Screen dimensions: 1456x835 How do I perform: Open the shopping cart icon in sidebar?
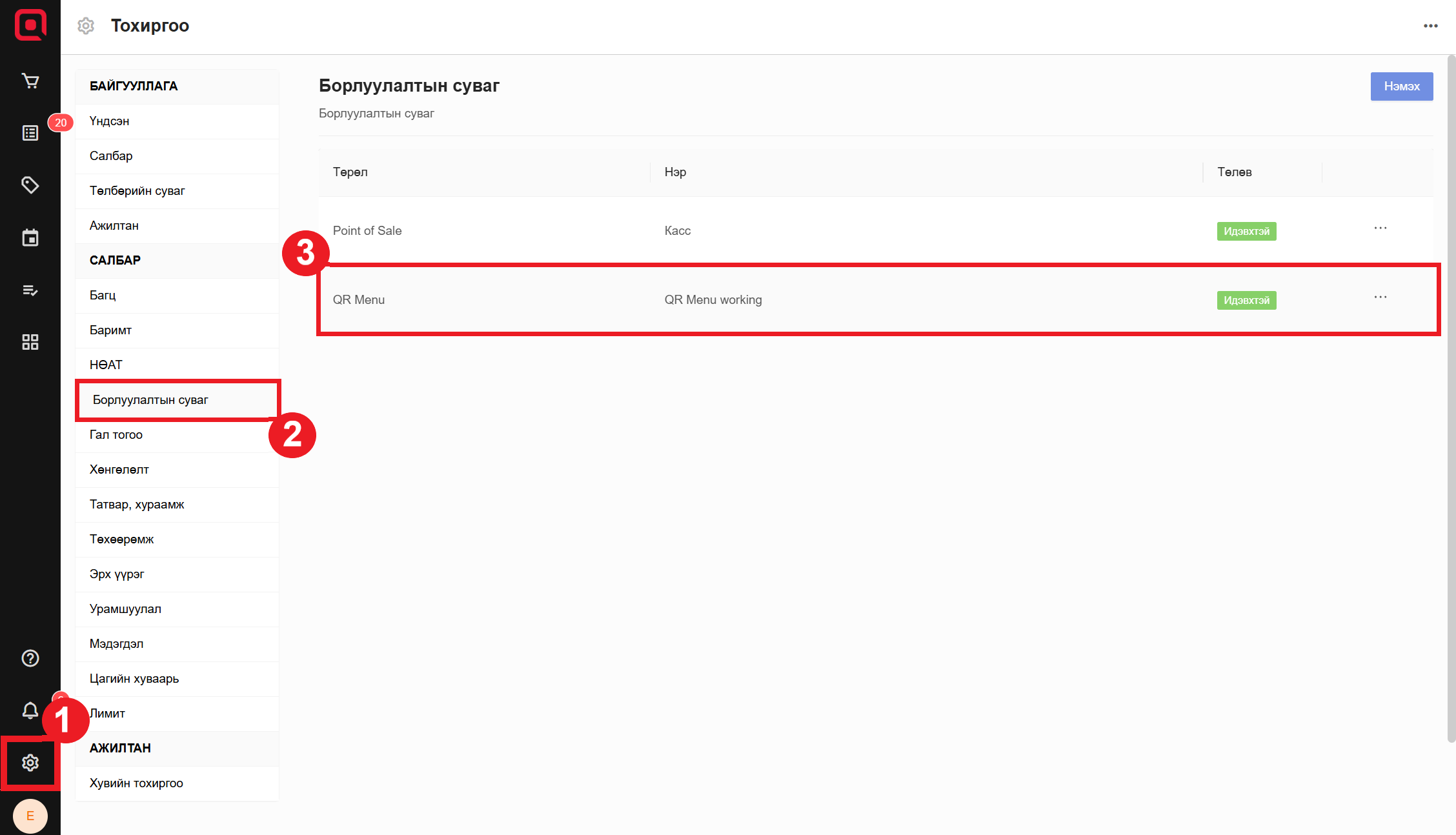pos(30,81)
